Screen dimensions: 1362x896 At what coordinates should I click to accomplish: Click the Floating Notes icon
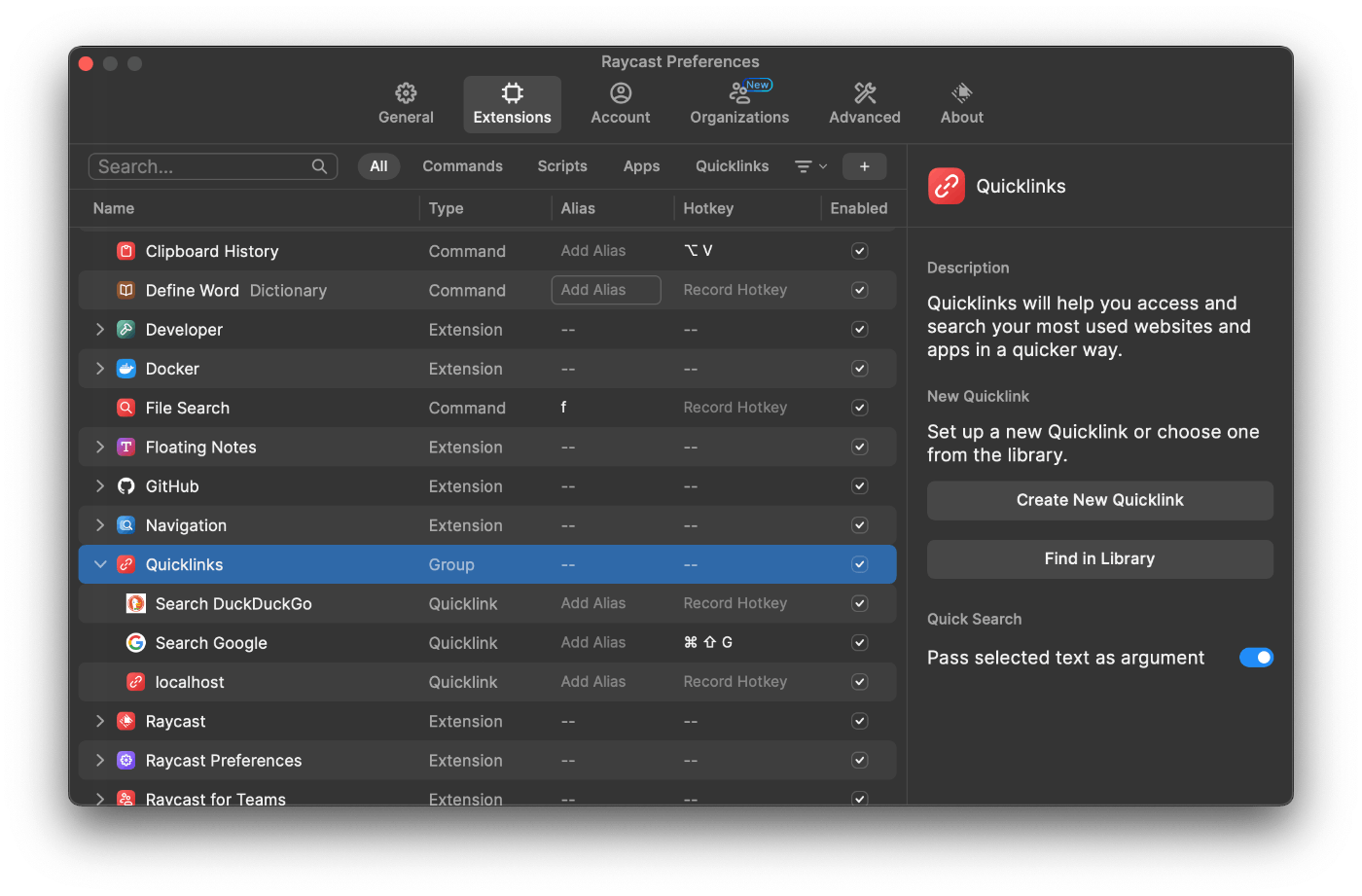tap(125, 447)
